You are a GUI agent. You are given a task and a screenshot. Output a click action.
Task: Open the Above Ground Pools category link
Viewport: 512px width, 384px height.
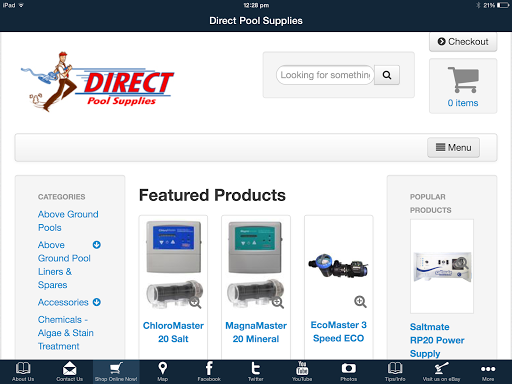pyautogui.click(x=68, y=221)
